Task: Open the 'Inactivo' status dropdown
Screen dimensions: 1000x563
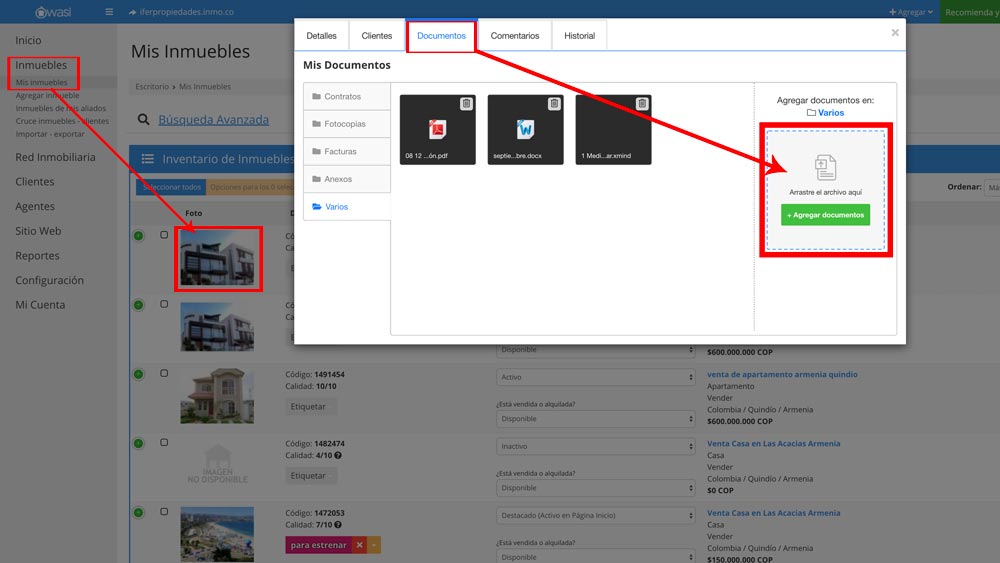Action: (595, 446)
